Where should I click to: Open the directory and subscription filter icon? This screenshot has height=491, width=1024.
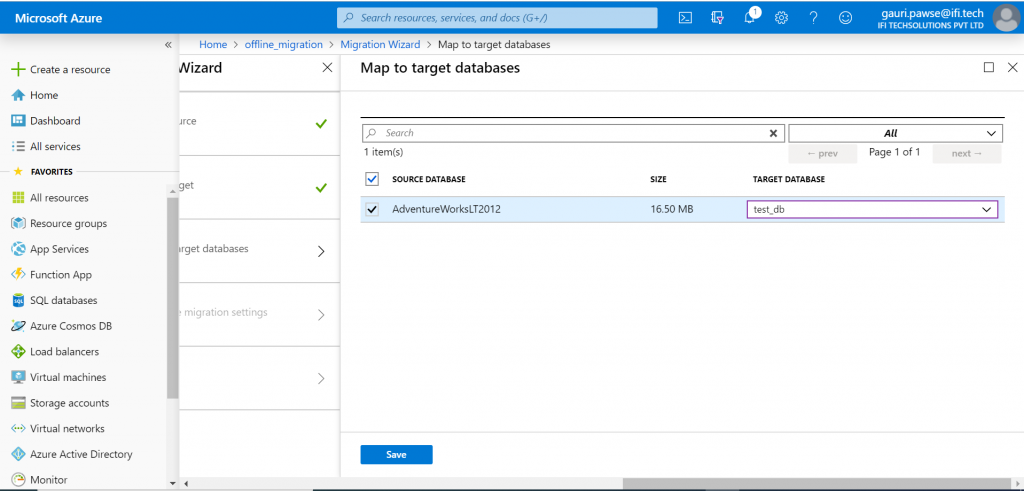[717, 18]
